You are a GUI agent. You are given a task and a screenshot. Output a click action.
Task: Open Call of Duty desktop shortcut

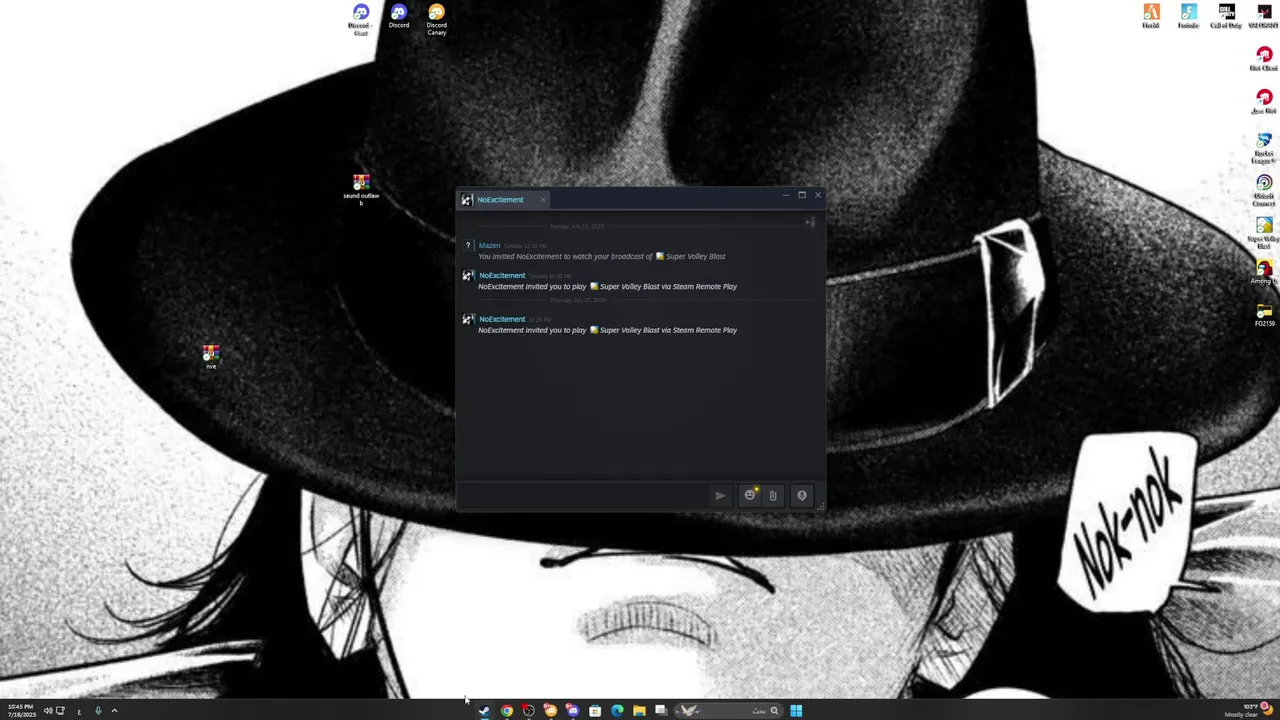pyautogui.click(x=1226, y=16)
